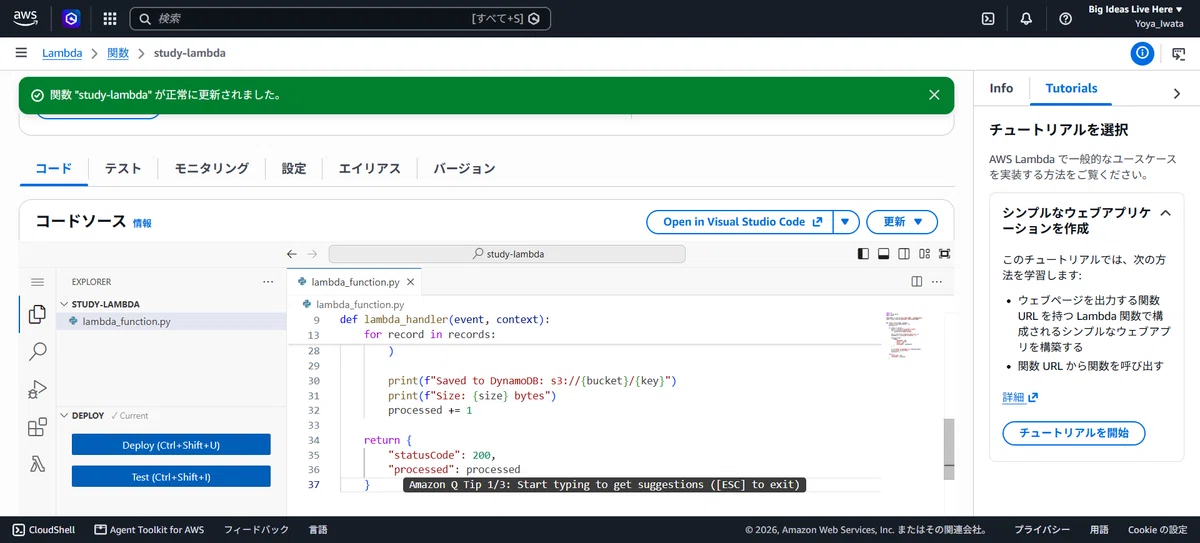Switch to the 設定 tab

pos(294,168)
